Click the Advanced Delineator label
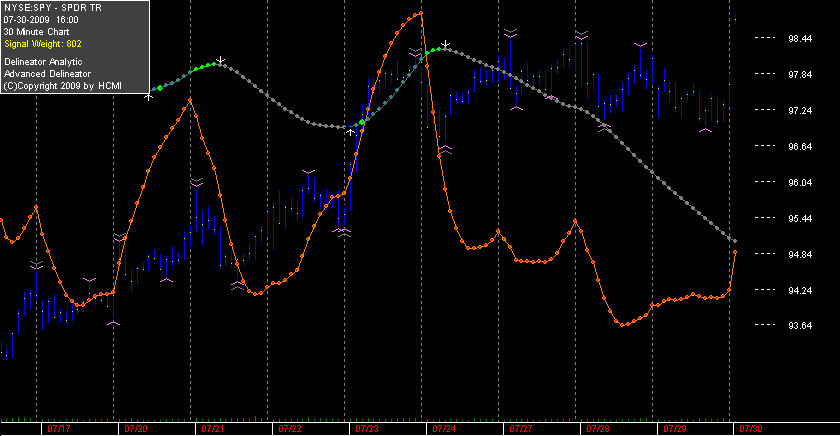The width and height of the screenshot is (840, 436). pyautogui.click(x=47, y=74)
